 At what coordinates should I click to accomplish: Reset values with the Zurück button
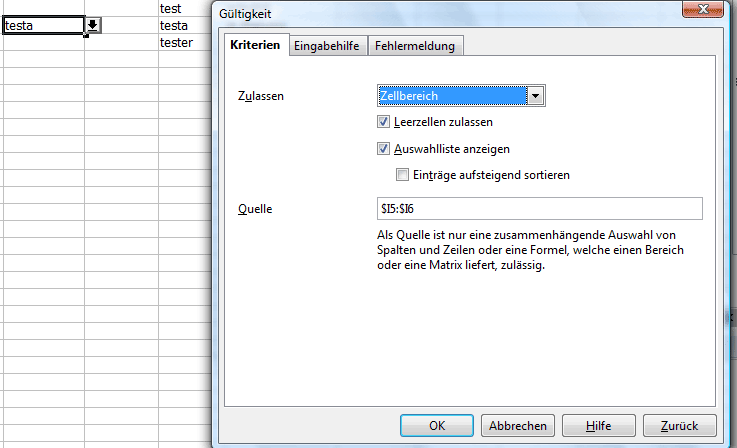[x=679, y=425]
